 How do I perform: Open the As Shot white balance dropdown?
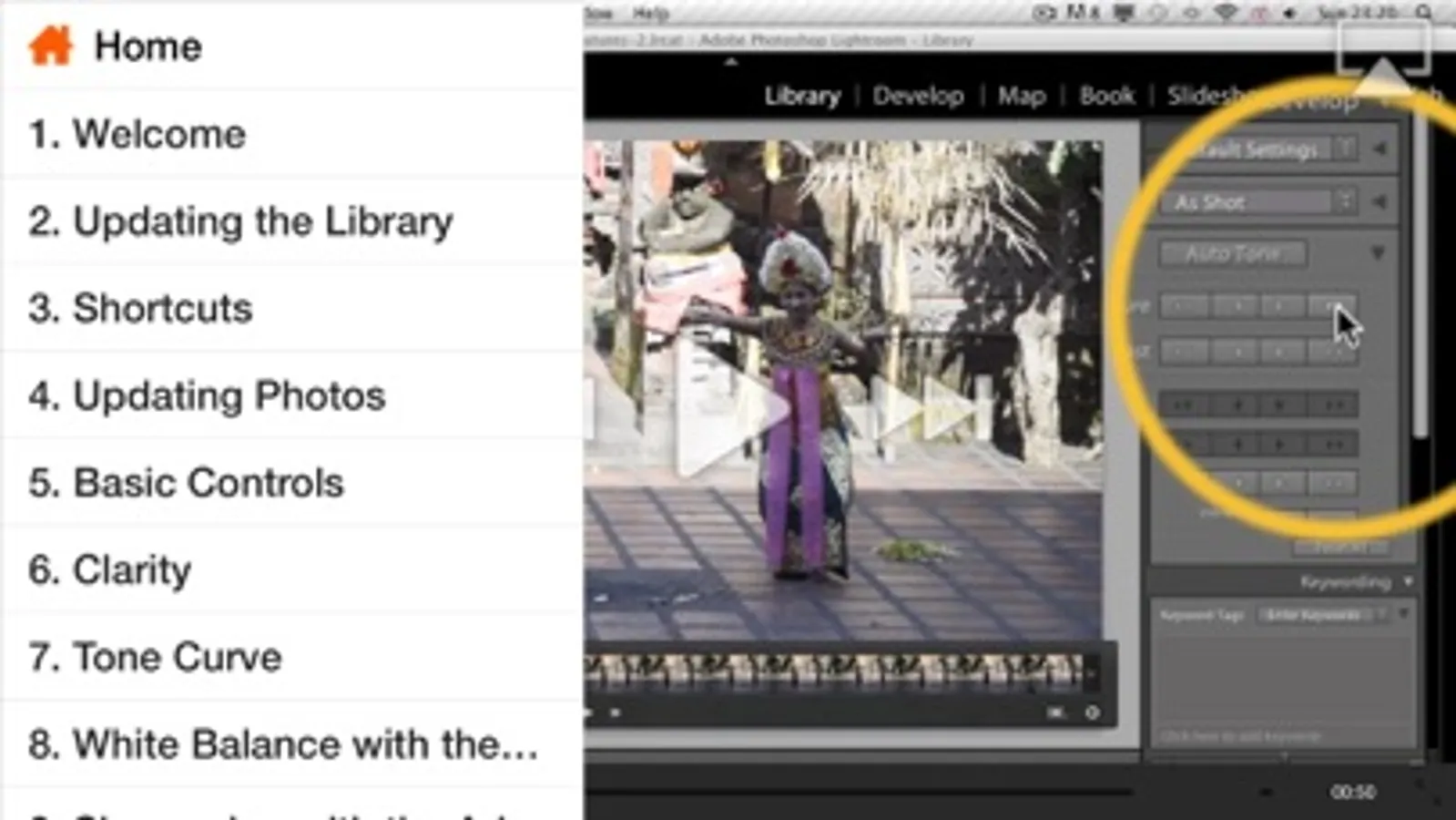click(1259, 201)
